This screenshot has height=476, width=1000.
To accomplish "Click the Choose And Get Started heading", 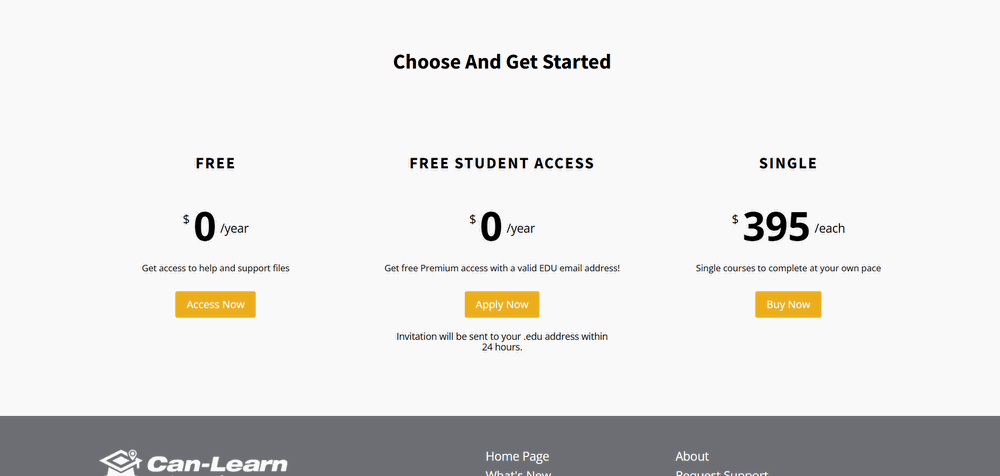I will 501,62.
